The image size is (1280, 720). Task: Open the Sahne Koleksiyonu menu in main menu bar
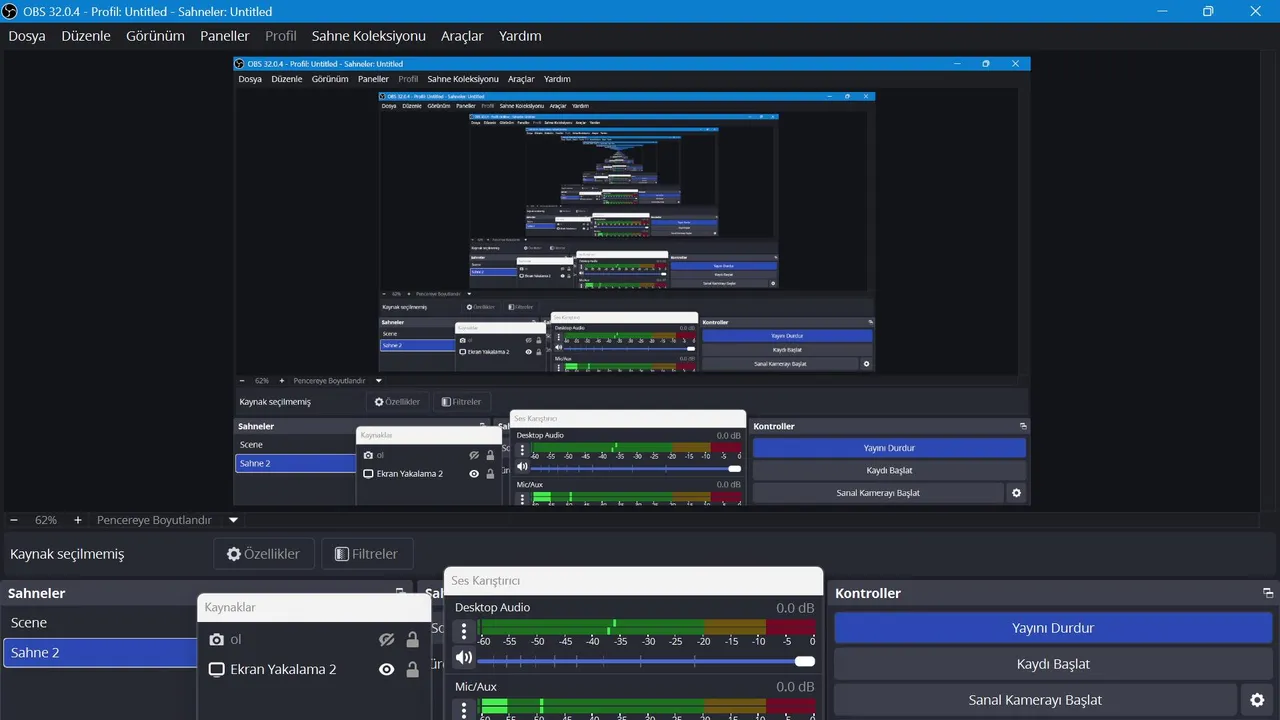pyautogui.click(x=369, y=36)
